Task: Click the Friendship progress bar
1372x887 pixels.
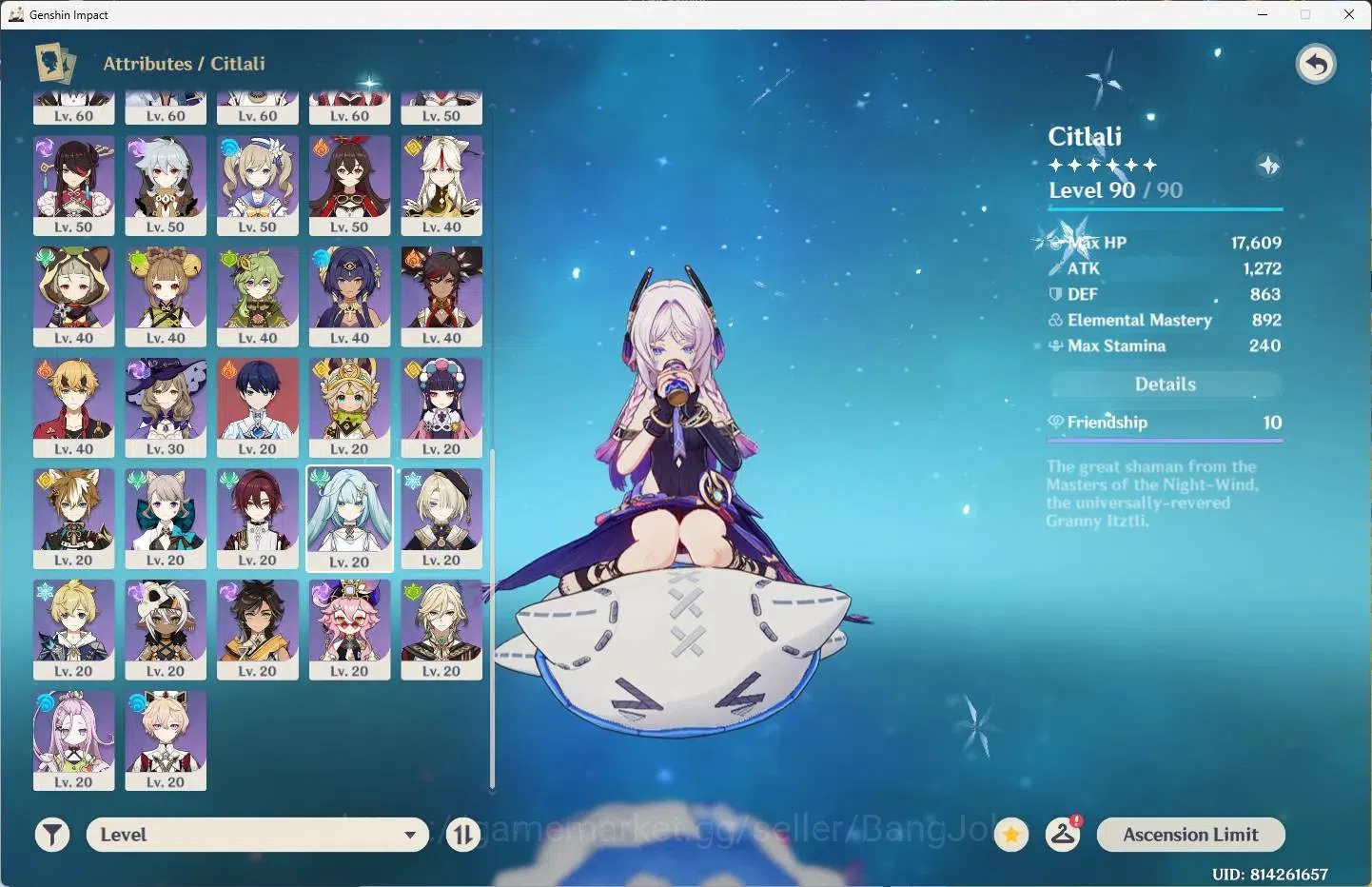Action: 1166,441
